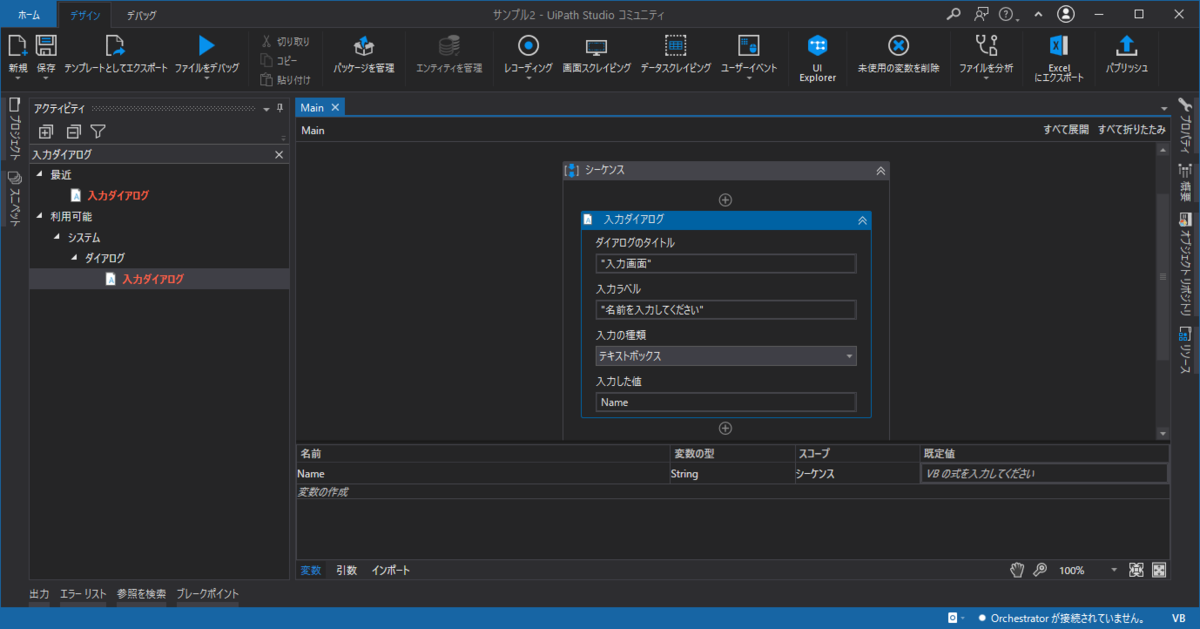Click the search magnifier in the title bar
This screenshot has width=1200, height=629.
(x=954, y=14)
